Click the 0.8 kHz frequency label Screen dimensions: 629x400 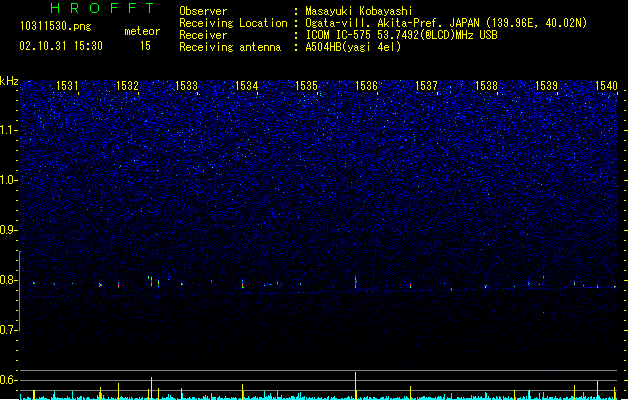9,280
